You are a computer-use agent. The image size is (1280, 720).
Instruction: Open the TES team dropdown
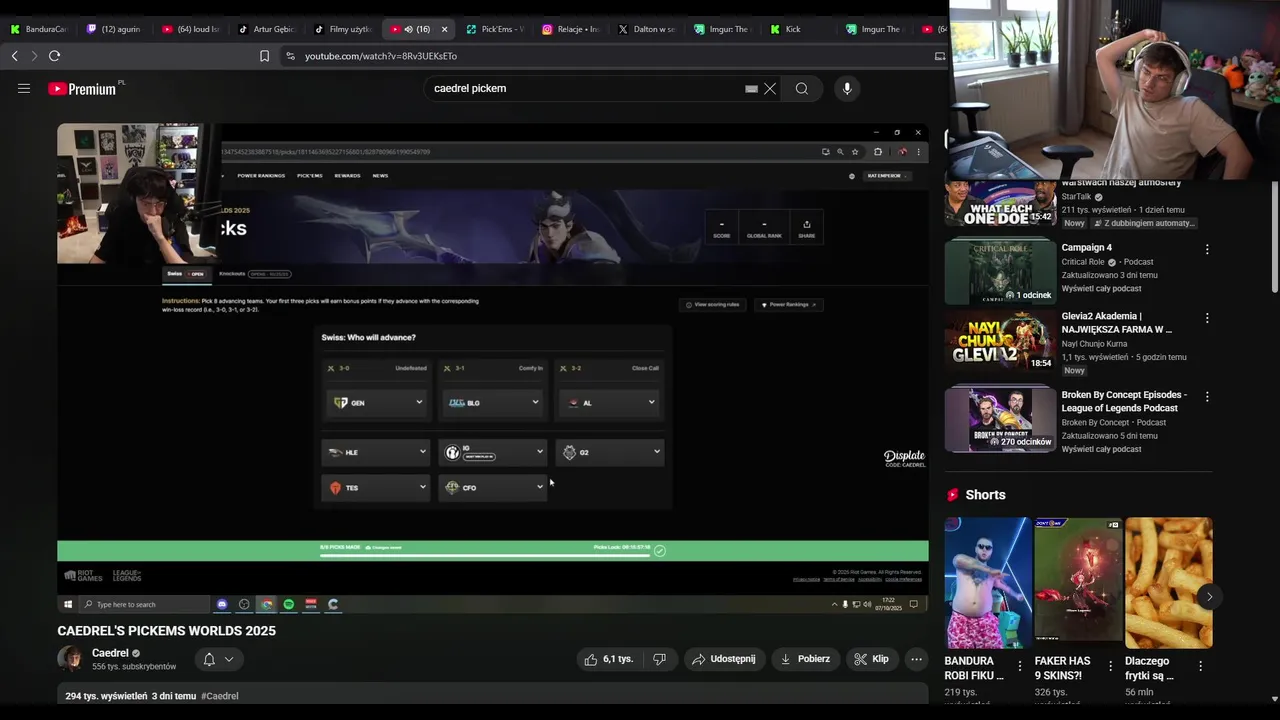375,487
